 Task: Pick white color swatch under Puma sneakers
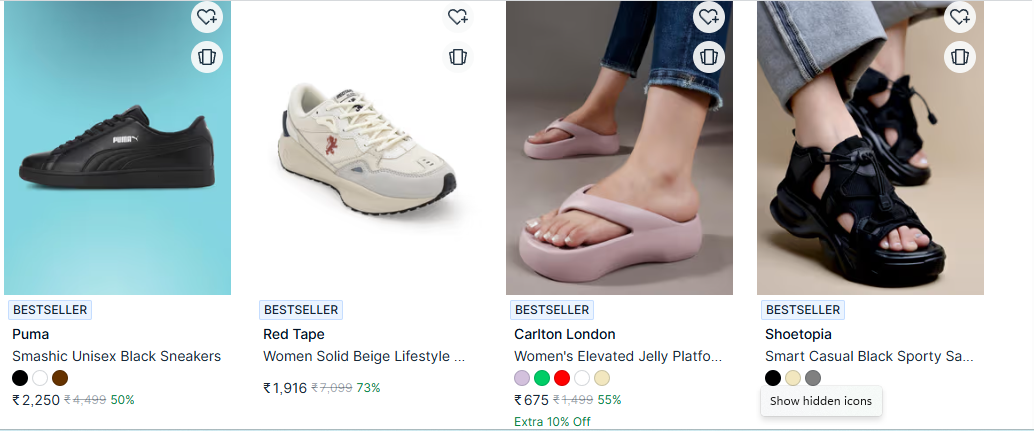tap(40, 378)
